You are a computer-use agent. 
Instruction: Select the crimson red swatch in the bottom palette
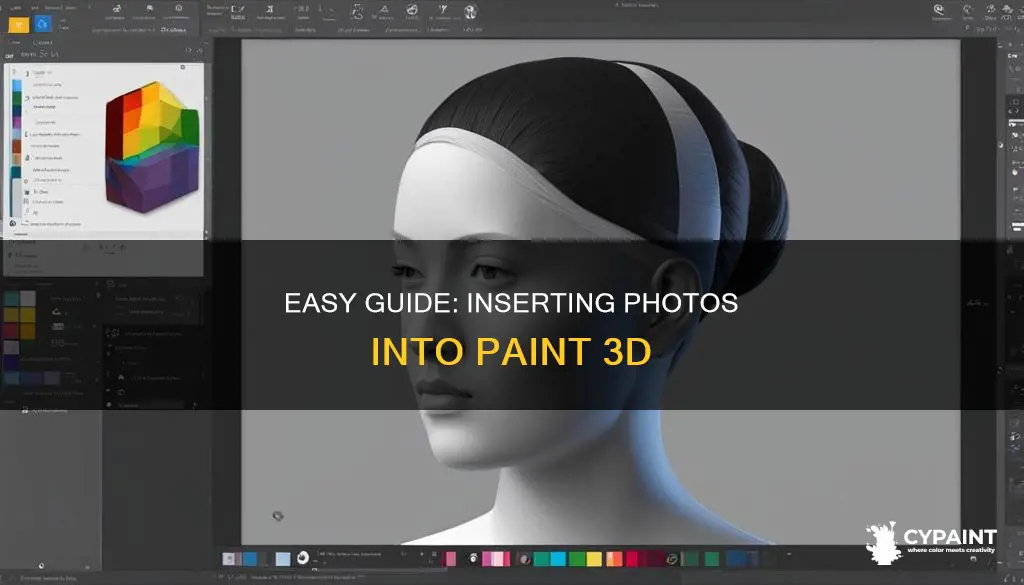[632, 559]
